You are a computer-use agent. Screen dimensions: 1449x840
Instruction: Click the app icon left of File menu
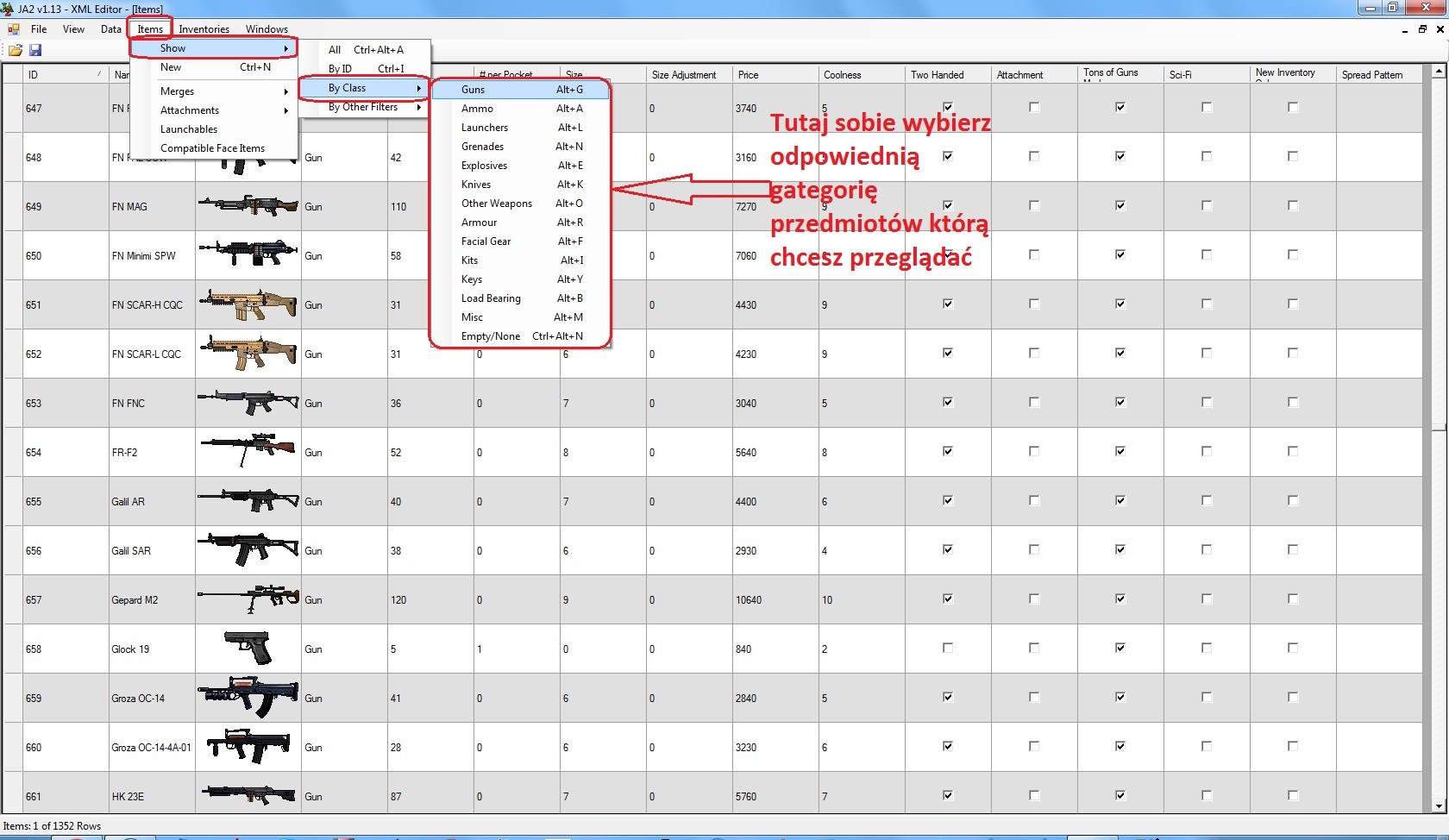(14, 29)
